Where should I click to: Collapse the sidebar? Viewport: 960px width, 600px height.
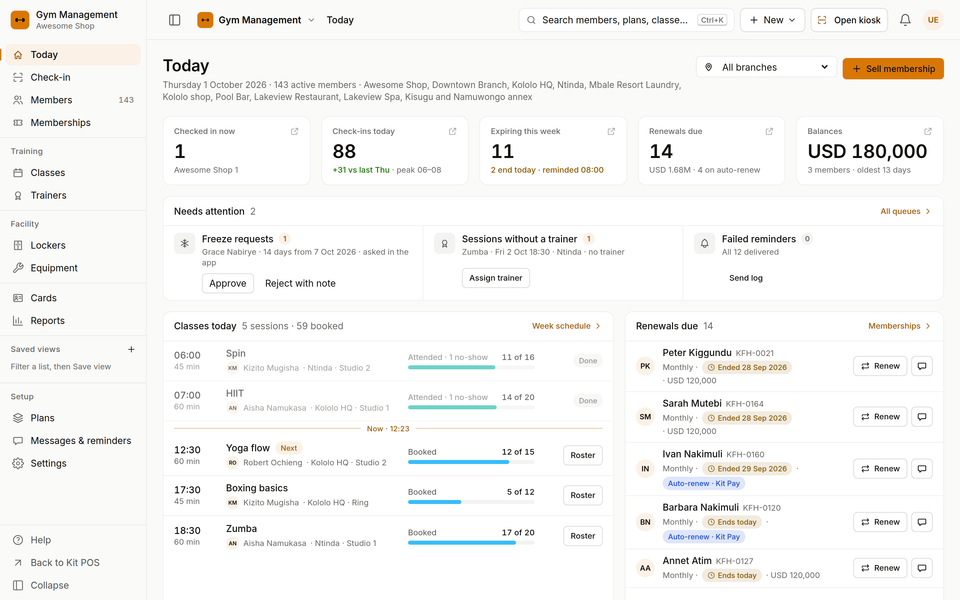point(73,585)
